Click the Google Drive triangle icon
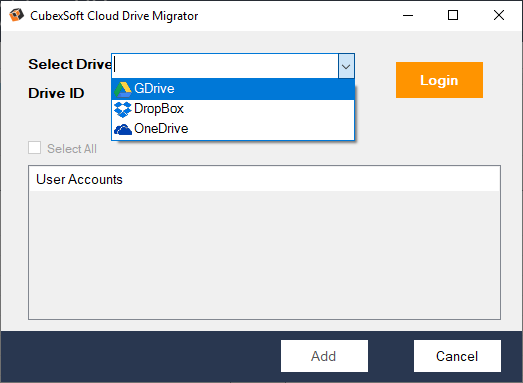Screen dimensions: 523x383 (x=123, y=89)
